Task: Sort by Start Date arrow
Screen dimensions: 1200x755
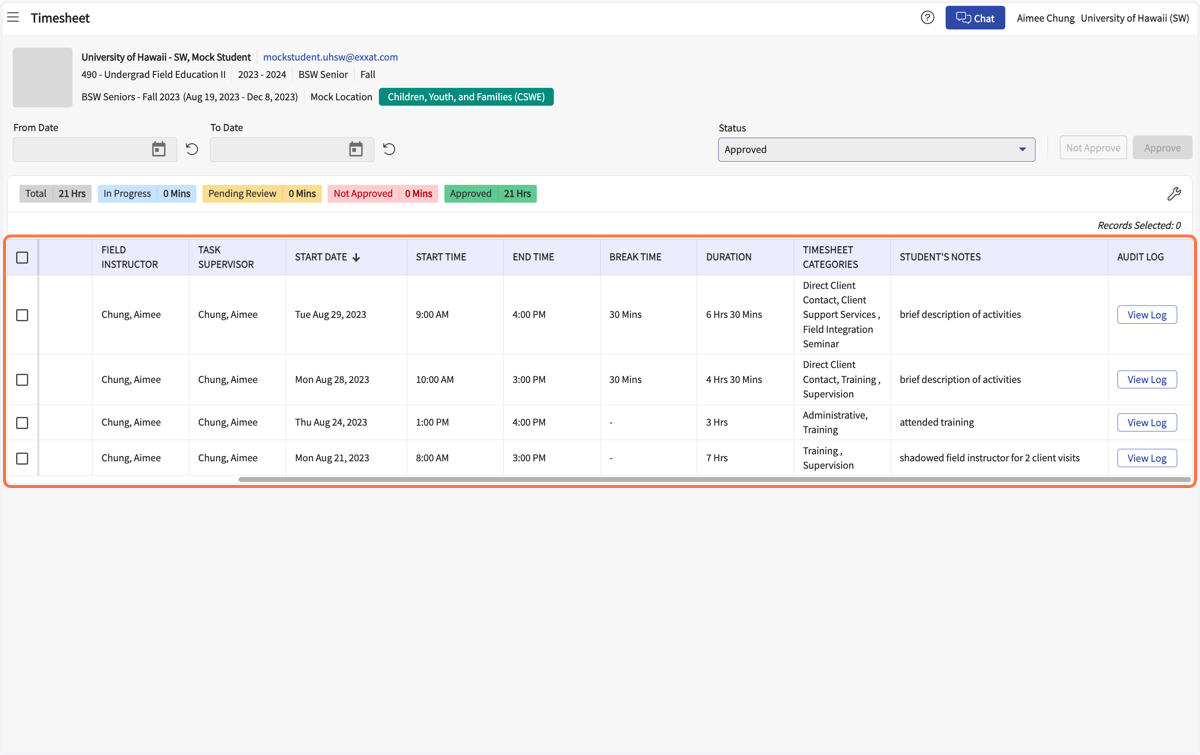Action: pyautogui.click(x=356, y=257)
